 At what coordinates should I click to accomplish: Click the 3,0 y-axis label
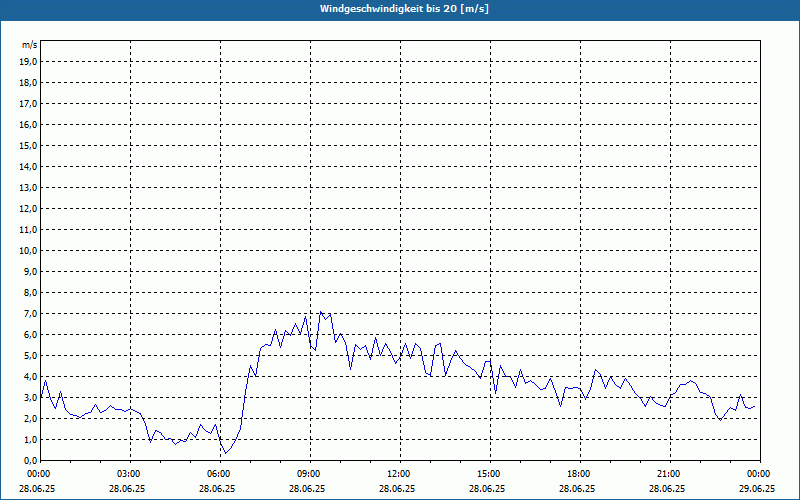30,397
